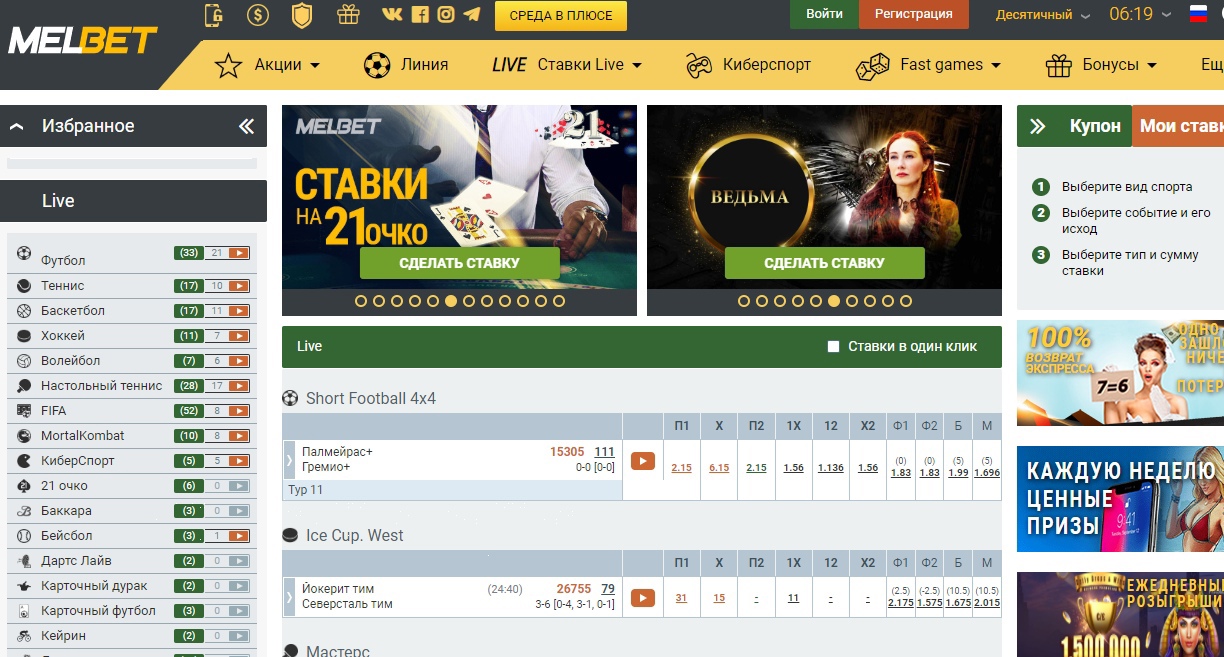
Task: Select last carousel dot on Ведьма banner
Action: coord(906,300)
